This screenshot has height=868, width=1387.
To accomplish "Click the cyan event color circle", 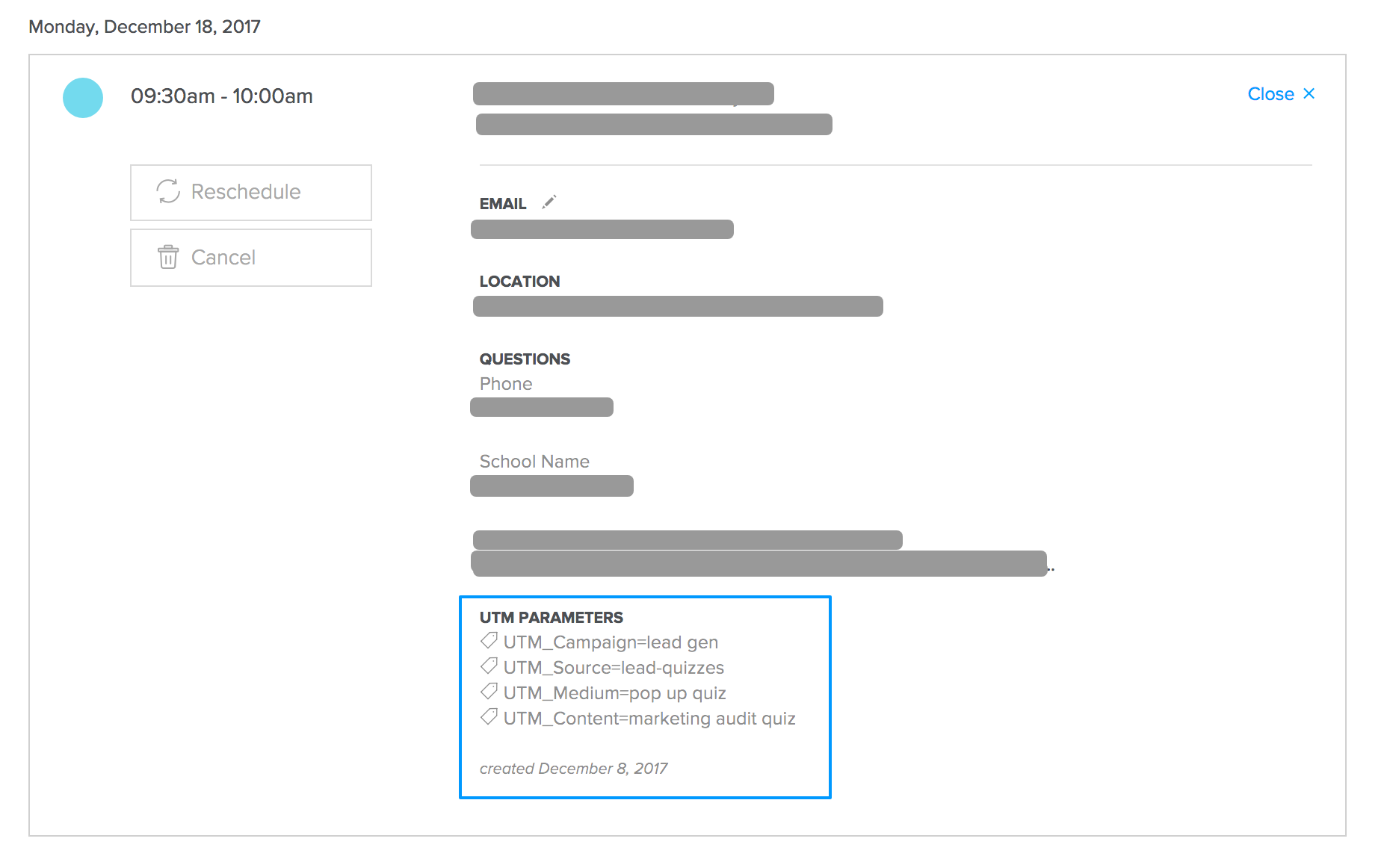I will (x=83, y=98).
